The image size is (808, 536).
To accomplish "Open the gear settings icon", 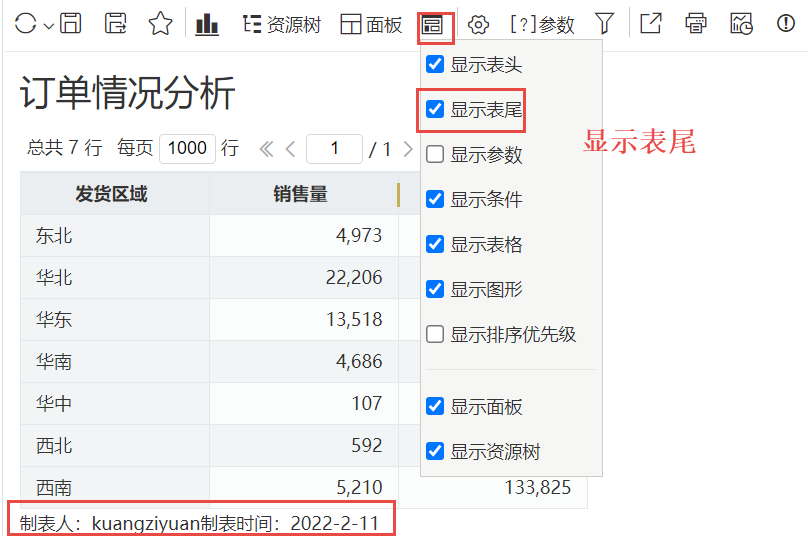I will tap(478, 24).
